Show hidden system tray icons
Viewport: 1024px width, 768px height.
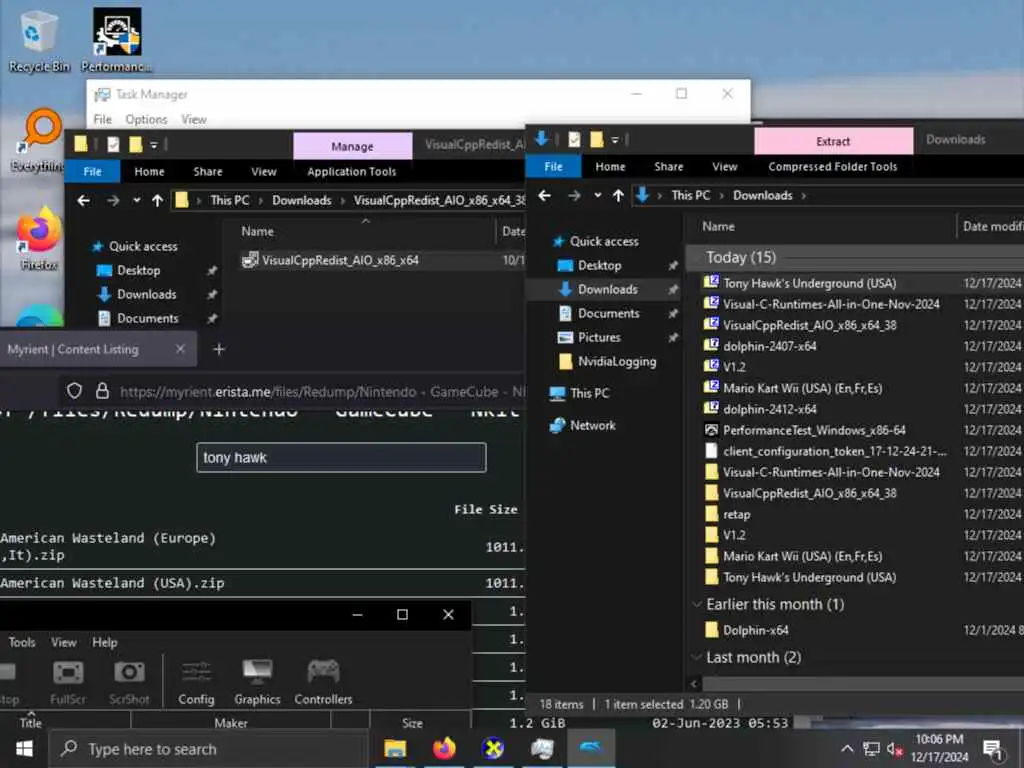847,749
